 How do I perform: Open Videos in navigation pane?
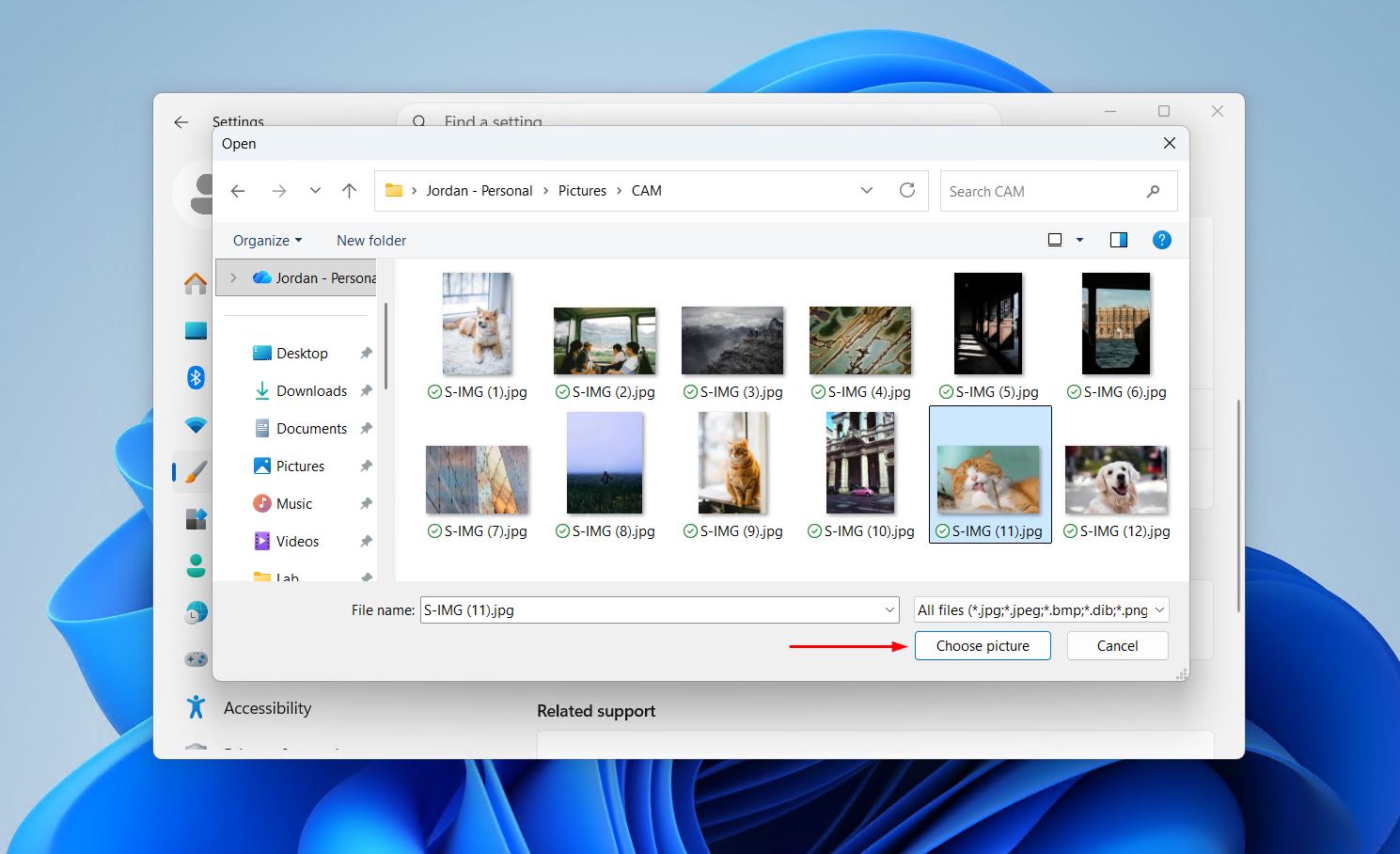286,542
